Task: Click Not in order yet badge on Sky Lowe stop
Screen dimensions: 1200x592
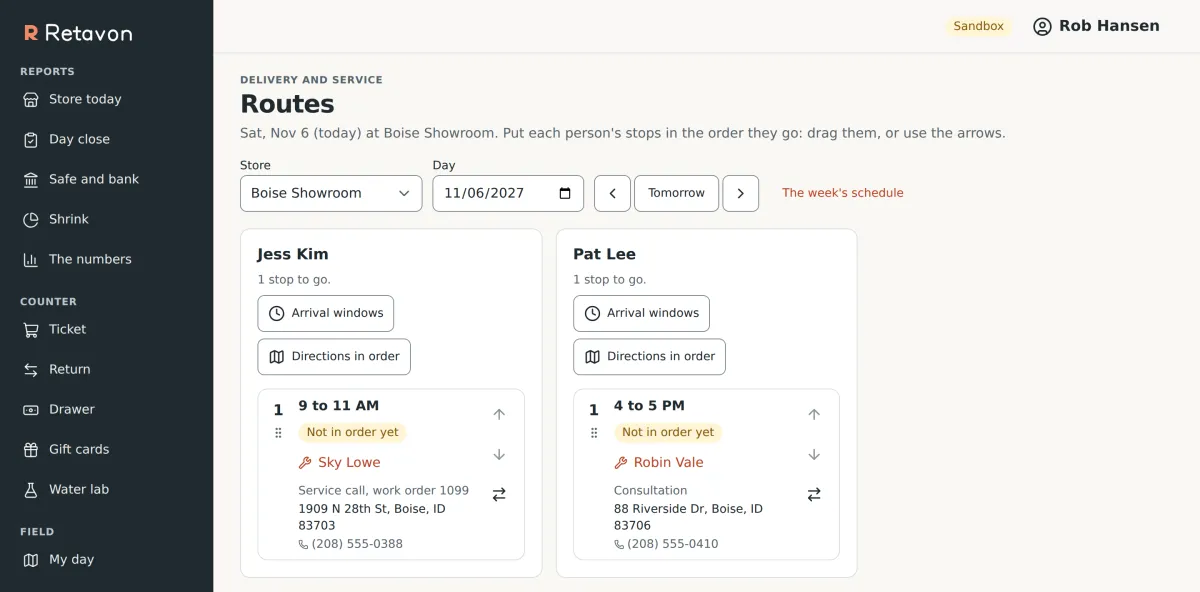Action: [x=352, y=432]
